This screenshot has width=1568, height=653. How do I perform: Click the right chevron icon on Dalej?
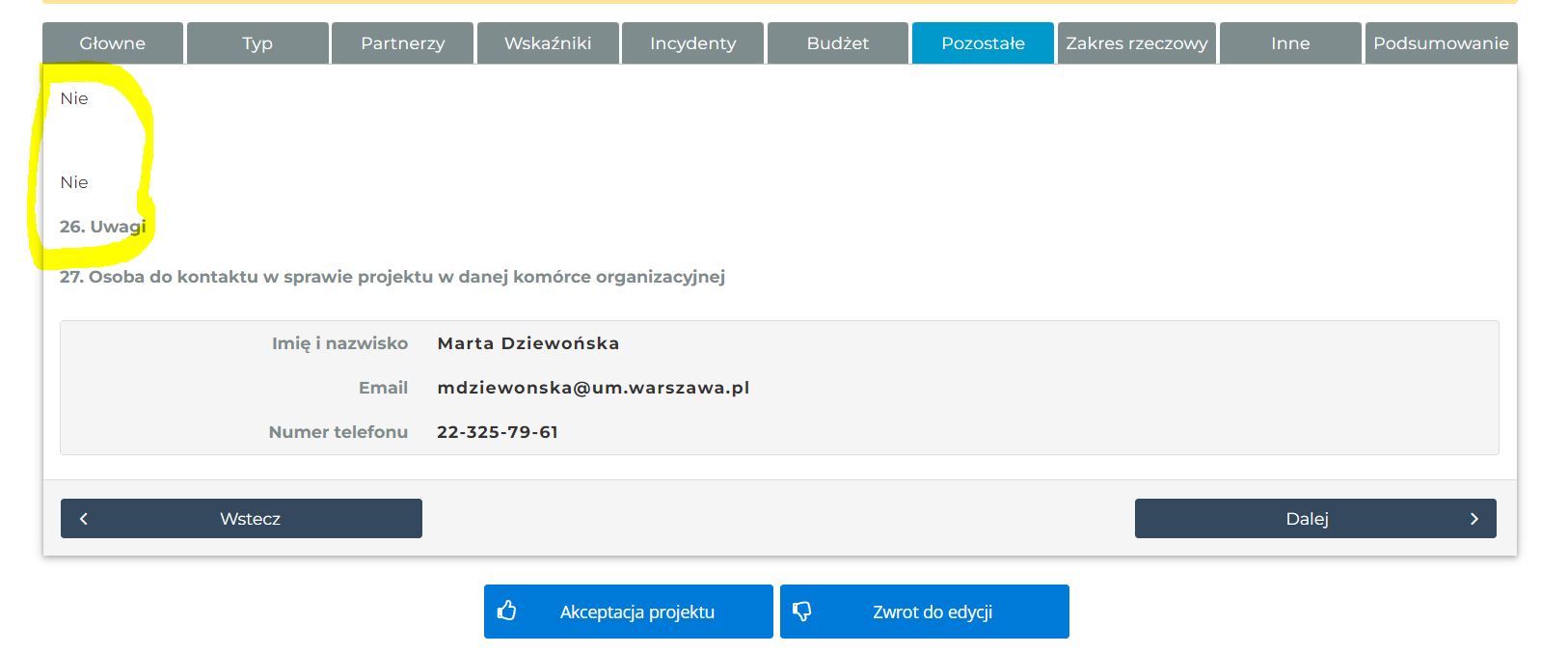point(1473,519)
